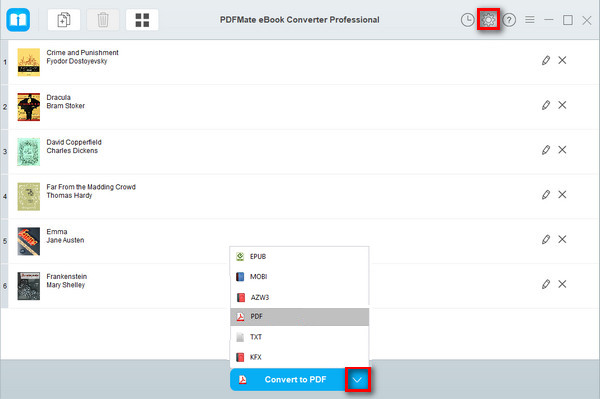Viewport: 600px width, 399px height.
Task: Choose EPUB output format
Action: (x=299, y=257)
